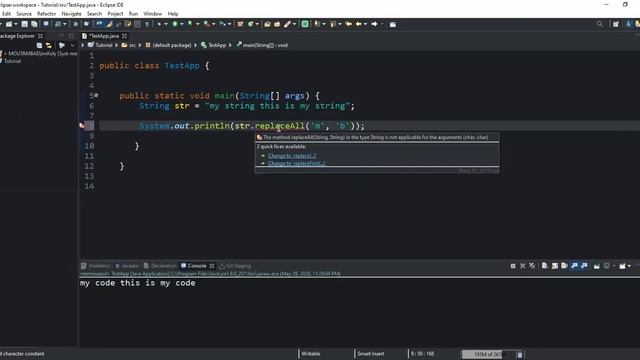
Task: Click the Java perspective icon
Action: (x=629, y=24)
